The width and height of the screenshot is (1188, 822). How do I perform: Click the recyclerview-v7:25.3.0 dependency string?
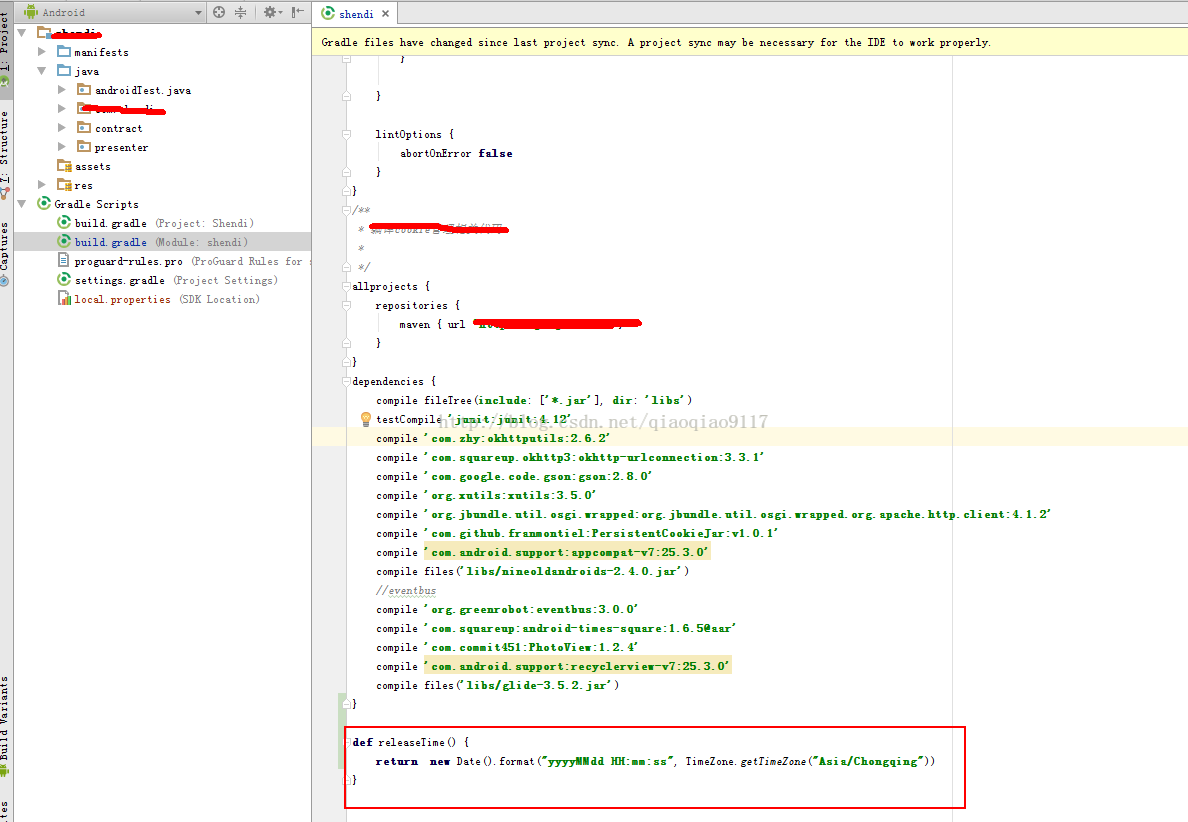[x=577, y=667]
